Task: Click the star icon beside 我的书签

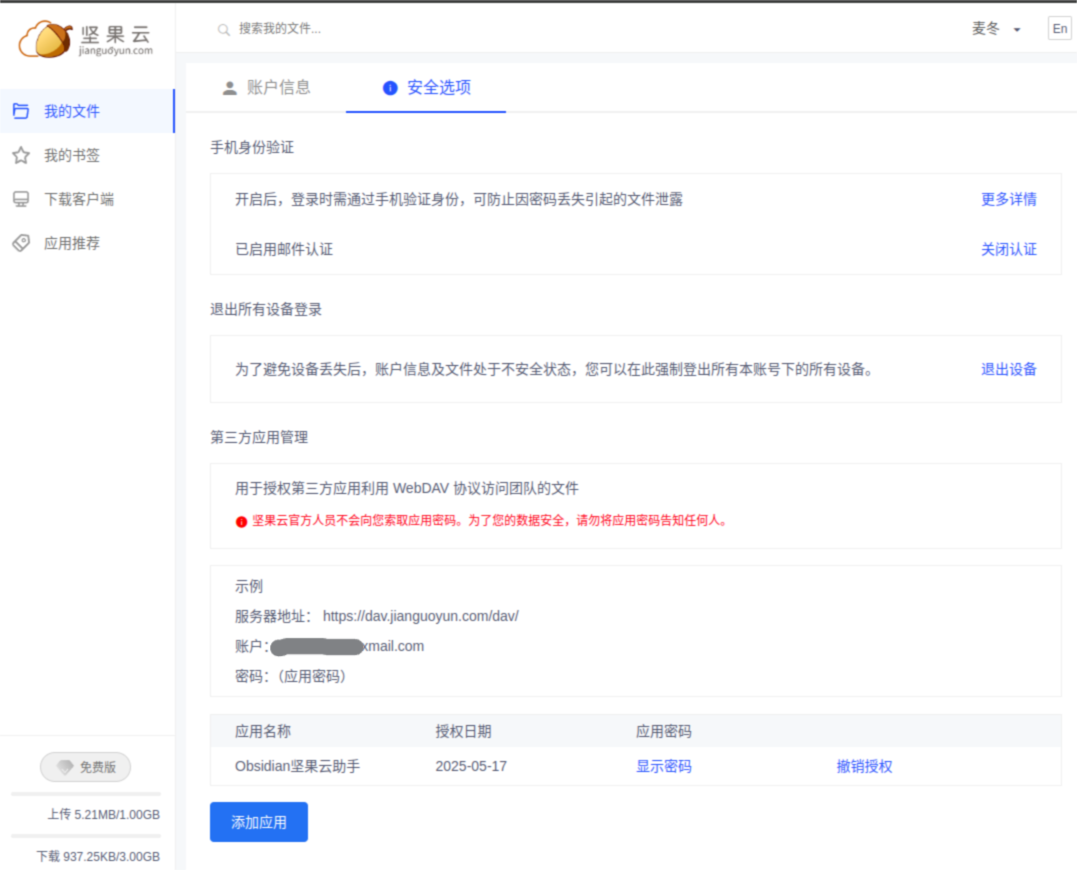Action: click(21, 155)
